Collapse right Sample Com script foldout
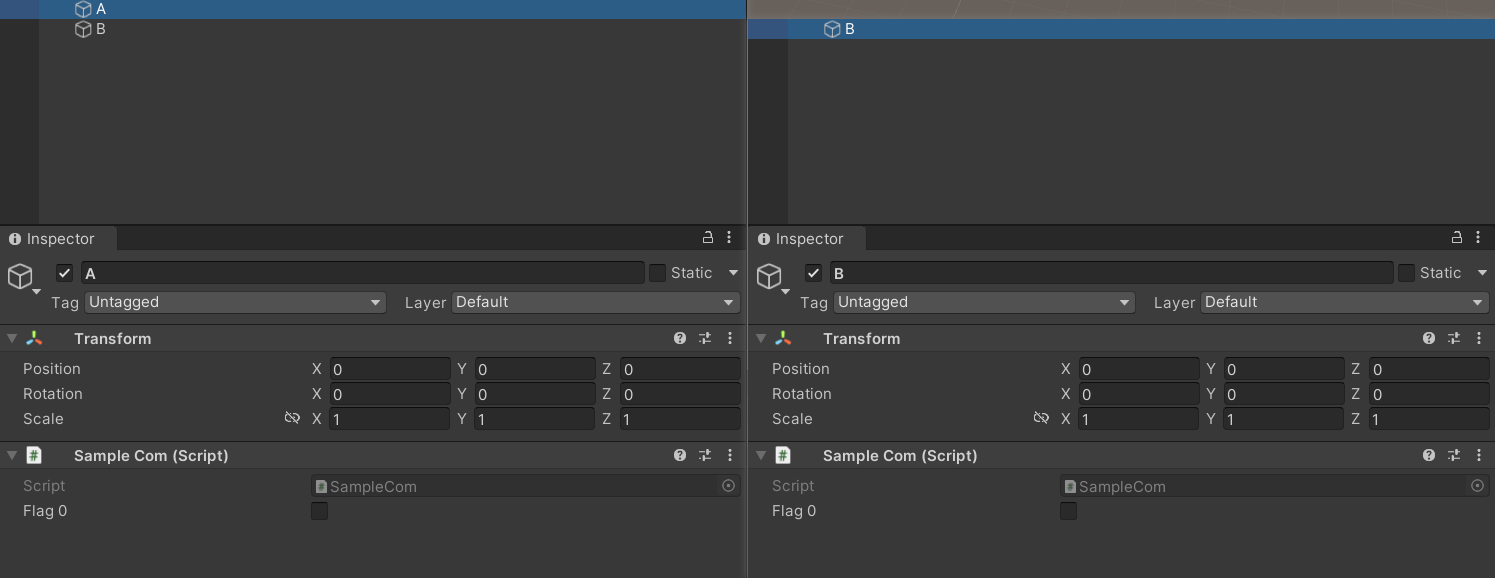The width and height of the screenshot is (1495, 578). click(761, 456)
